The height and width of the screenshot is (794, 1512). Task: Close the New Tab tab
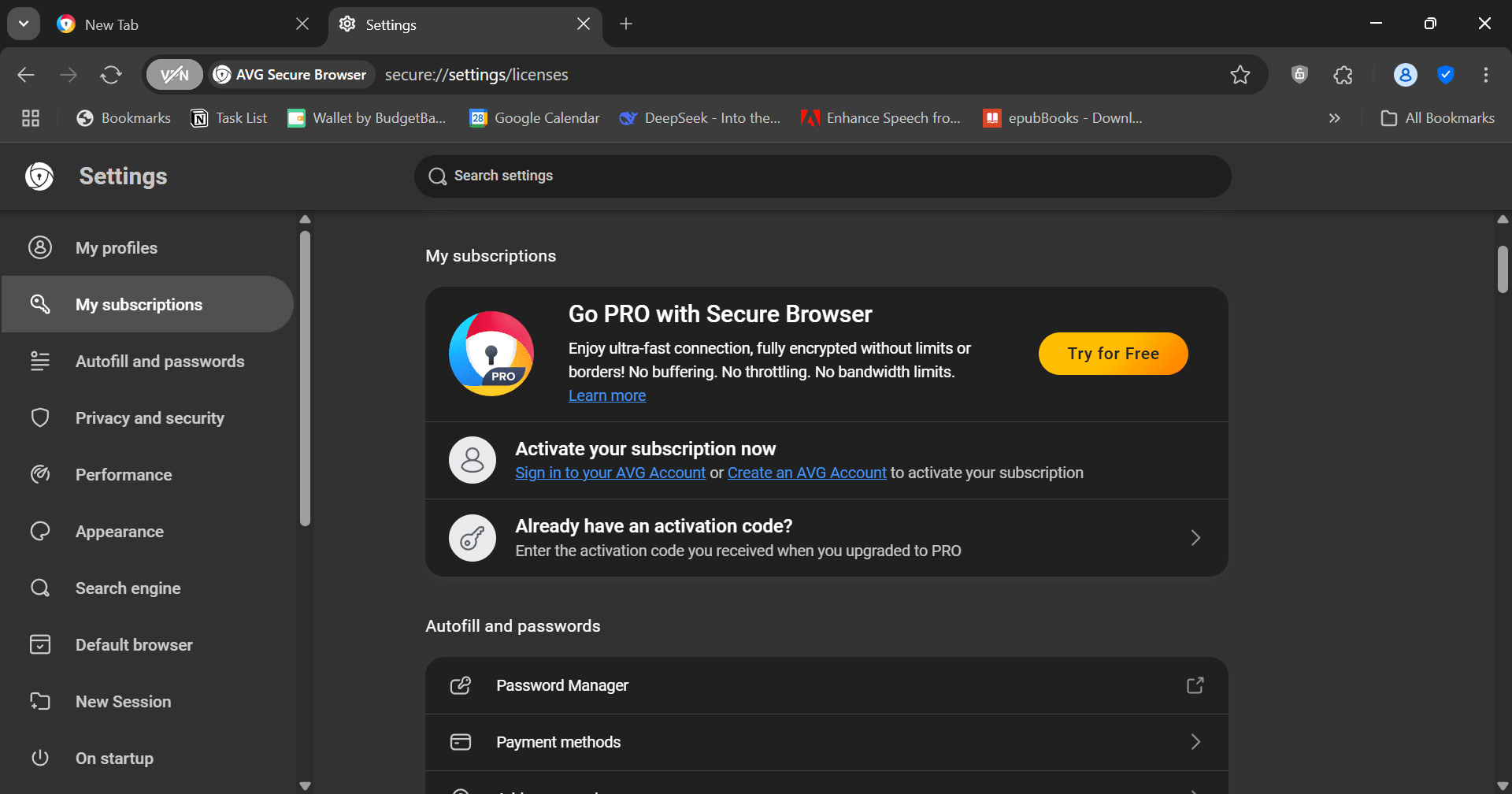coord(302,24)
